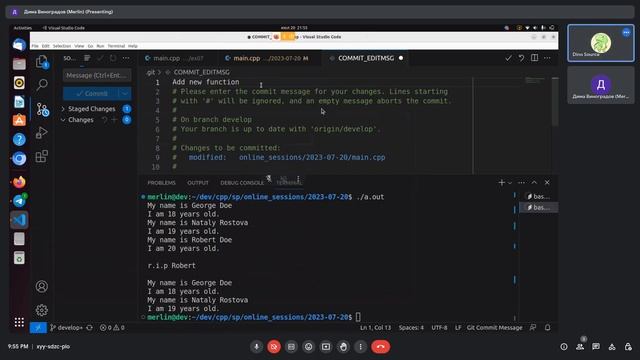Toggle the microphone in Meet
This screenshot has width=640, height=360.
click(x=256, y=347)
